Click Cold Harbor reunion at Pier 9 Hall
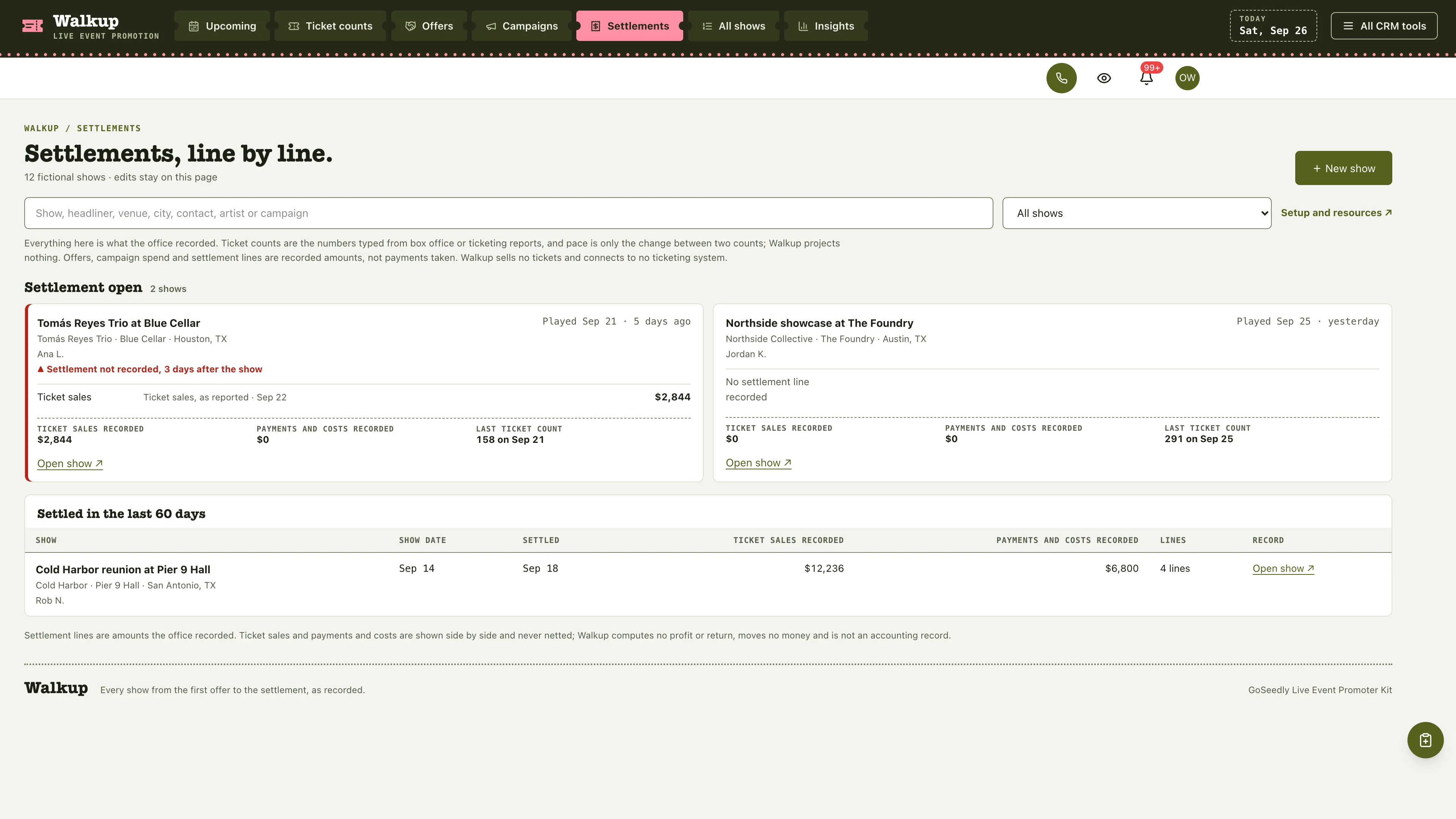The height and width of the screenshot is (819, 1456). point(122,570)
